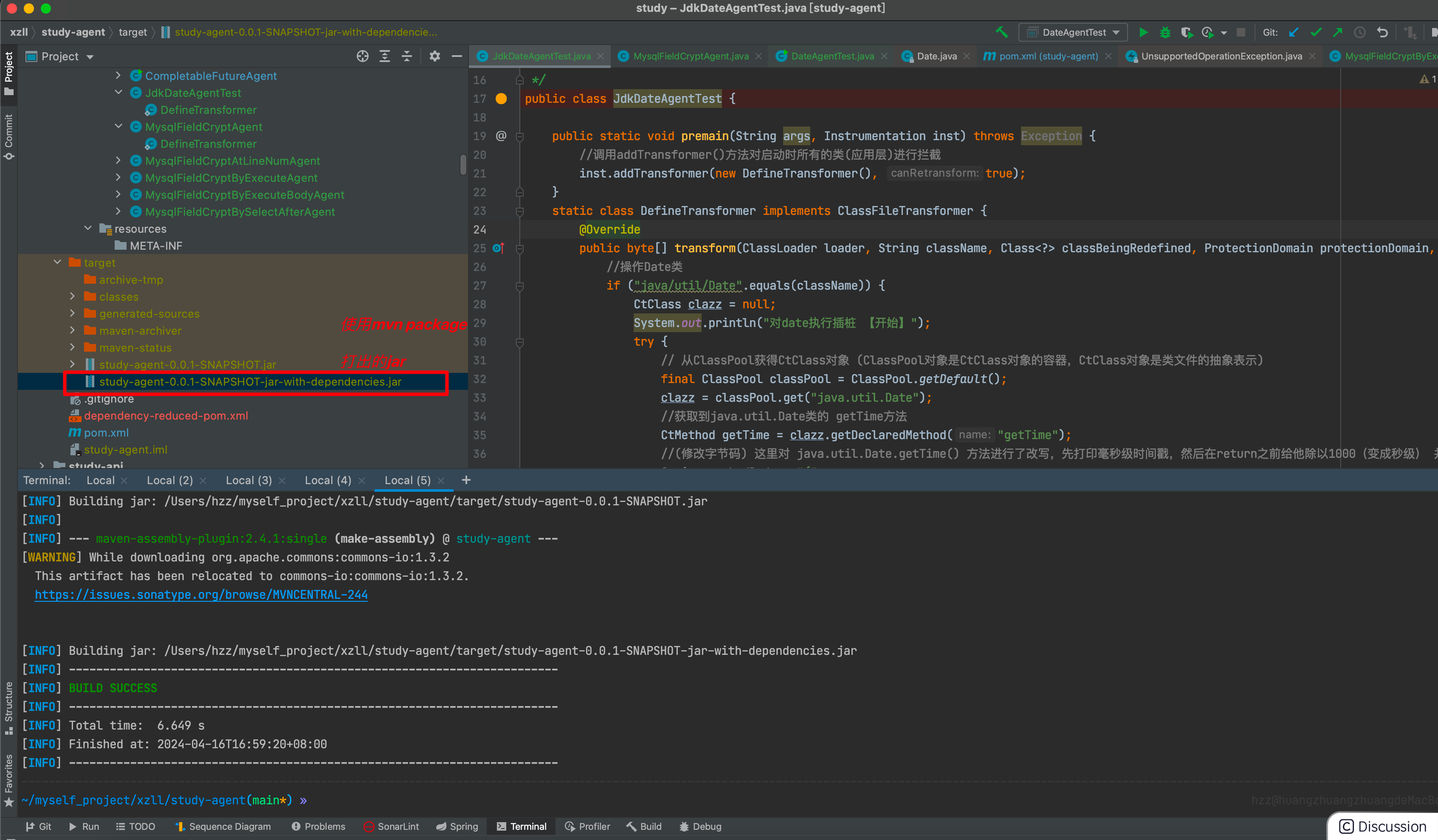Expand the maven-archiver folder
This screenshot has height=840, width=1438.
[73, 330]
